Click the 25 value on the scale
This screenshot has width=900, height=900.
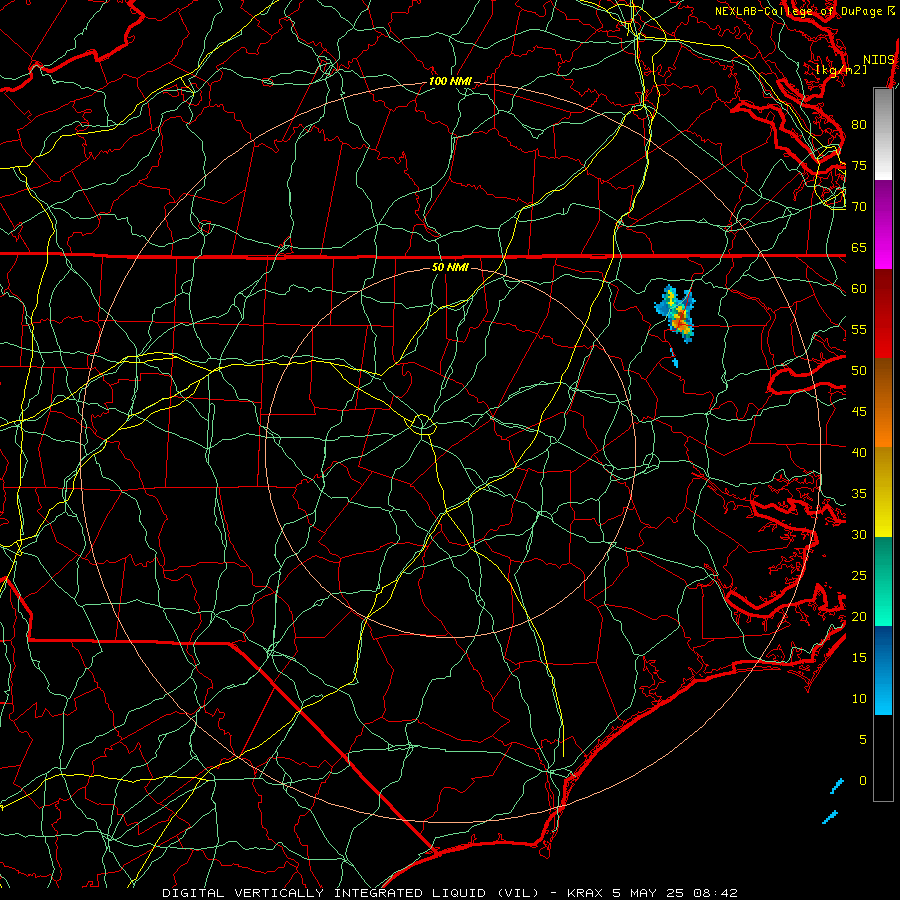tap(859, 575)
